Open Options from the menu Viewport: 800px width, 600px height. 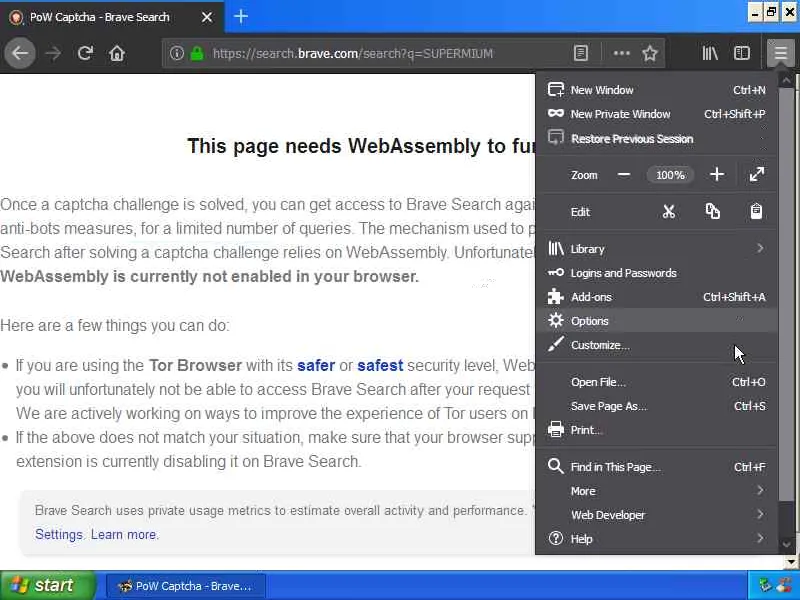(x=657, y=321)
